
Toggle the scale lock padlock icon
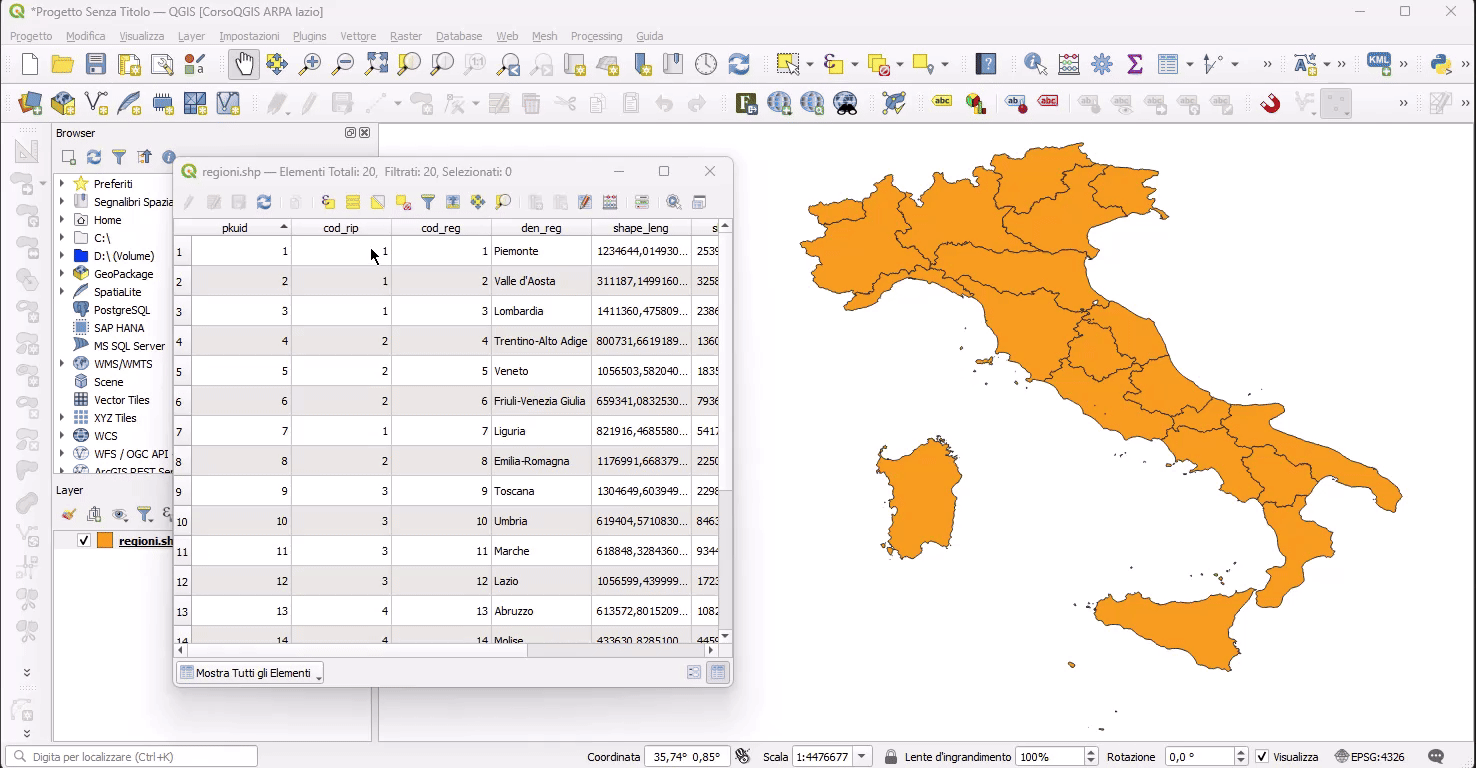pos(891,757)
